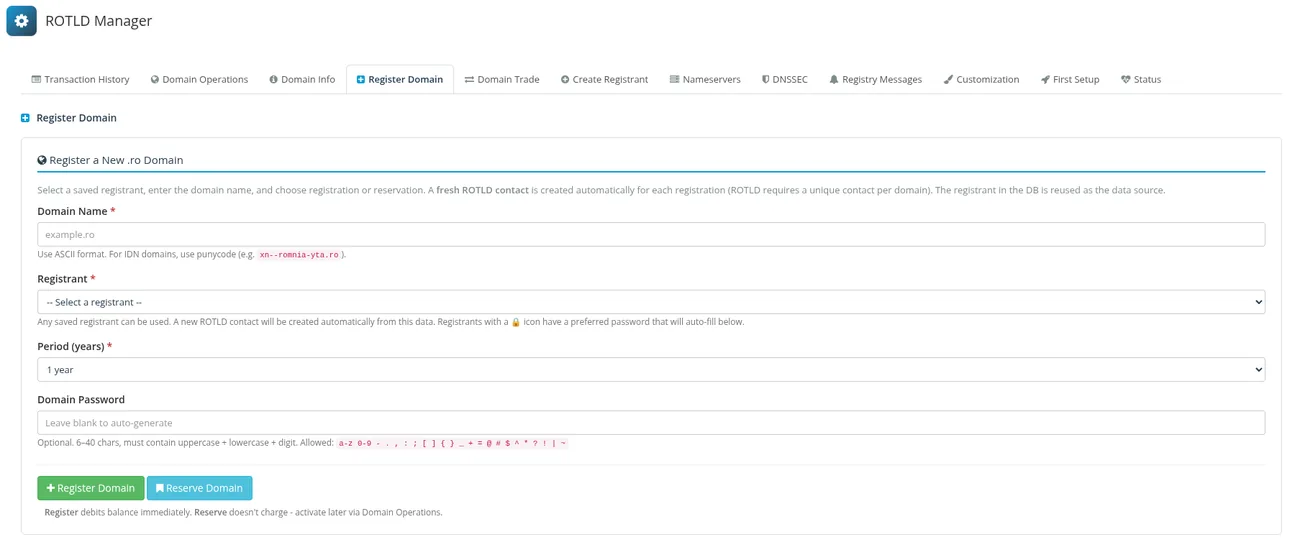Focus the Domain Name input field
Screen dimensions: 1300x560
(651, 234)
